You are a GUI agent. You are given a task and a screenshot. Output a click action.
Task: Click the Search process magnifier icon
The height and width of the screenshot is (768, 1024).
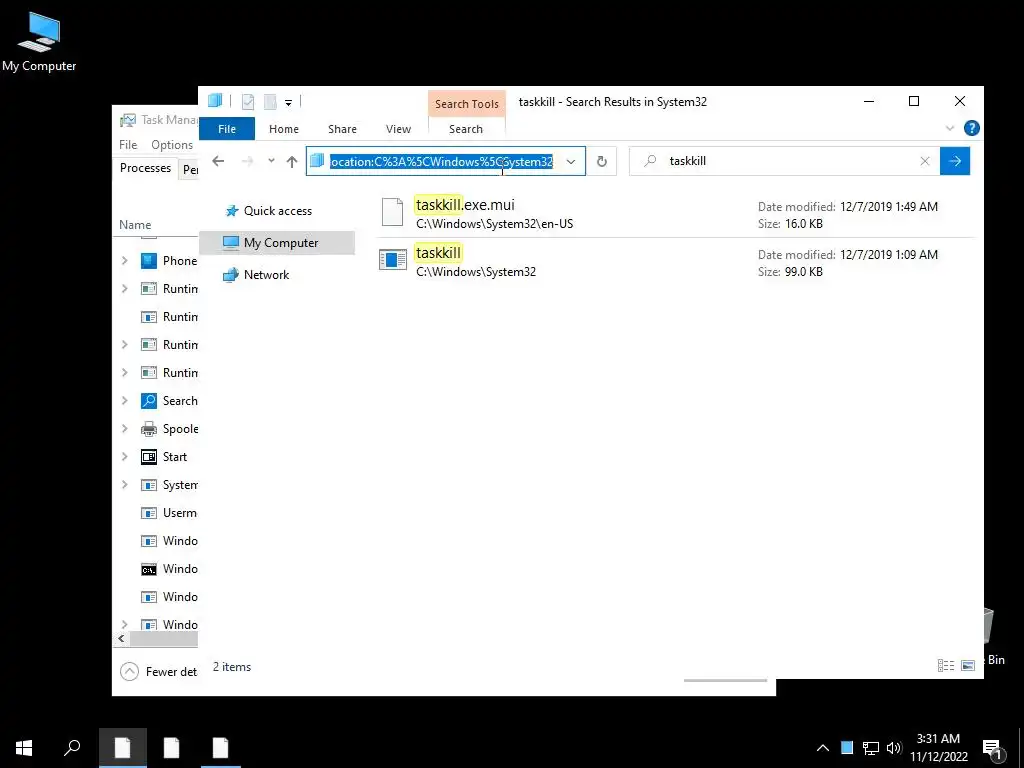click(149, 401)
